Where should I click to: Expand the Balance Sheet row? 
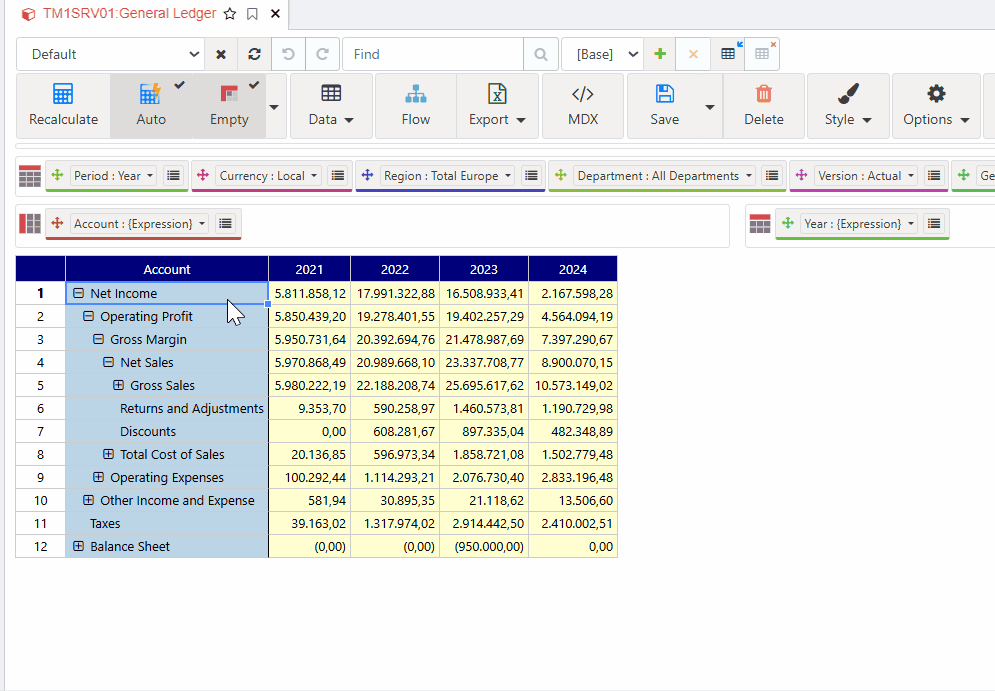pyautogui.click(x=78, y=547)
